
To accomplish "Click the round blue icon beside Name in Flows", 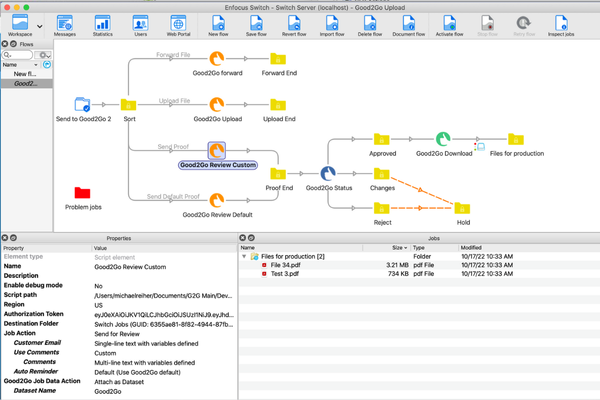I will click(x=47, y=65).
